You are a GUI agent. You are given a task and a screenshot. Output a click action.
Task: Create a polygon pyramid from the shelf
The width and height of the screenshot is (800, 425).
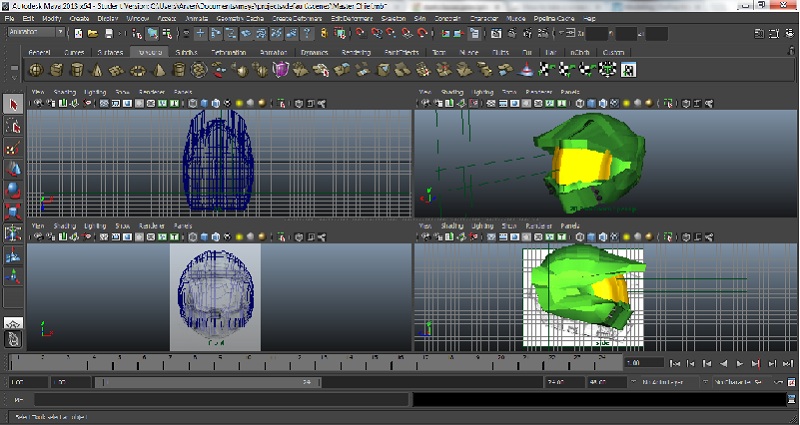159,70
